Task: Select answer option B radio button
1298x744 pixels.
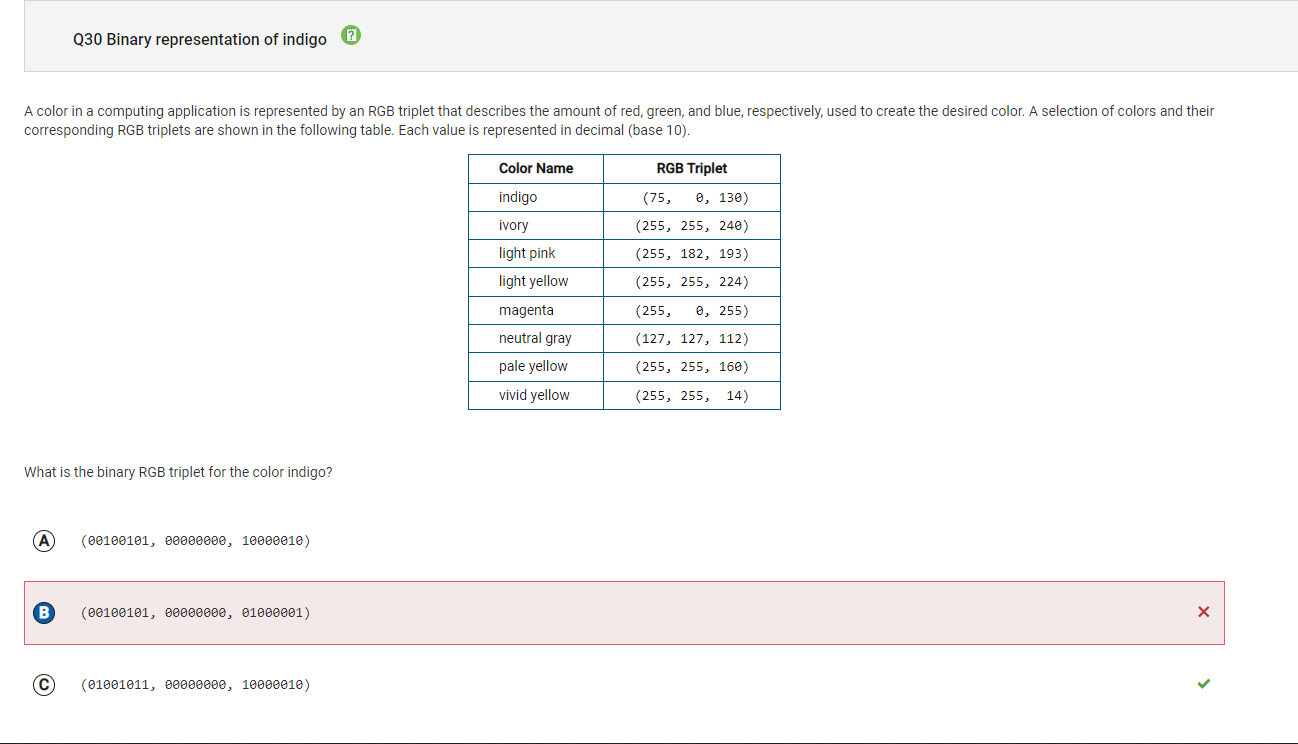Action: [x=43, y=612]
